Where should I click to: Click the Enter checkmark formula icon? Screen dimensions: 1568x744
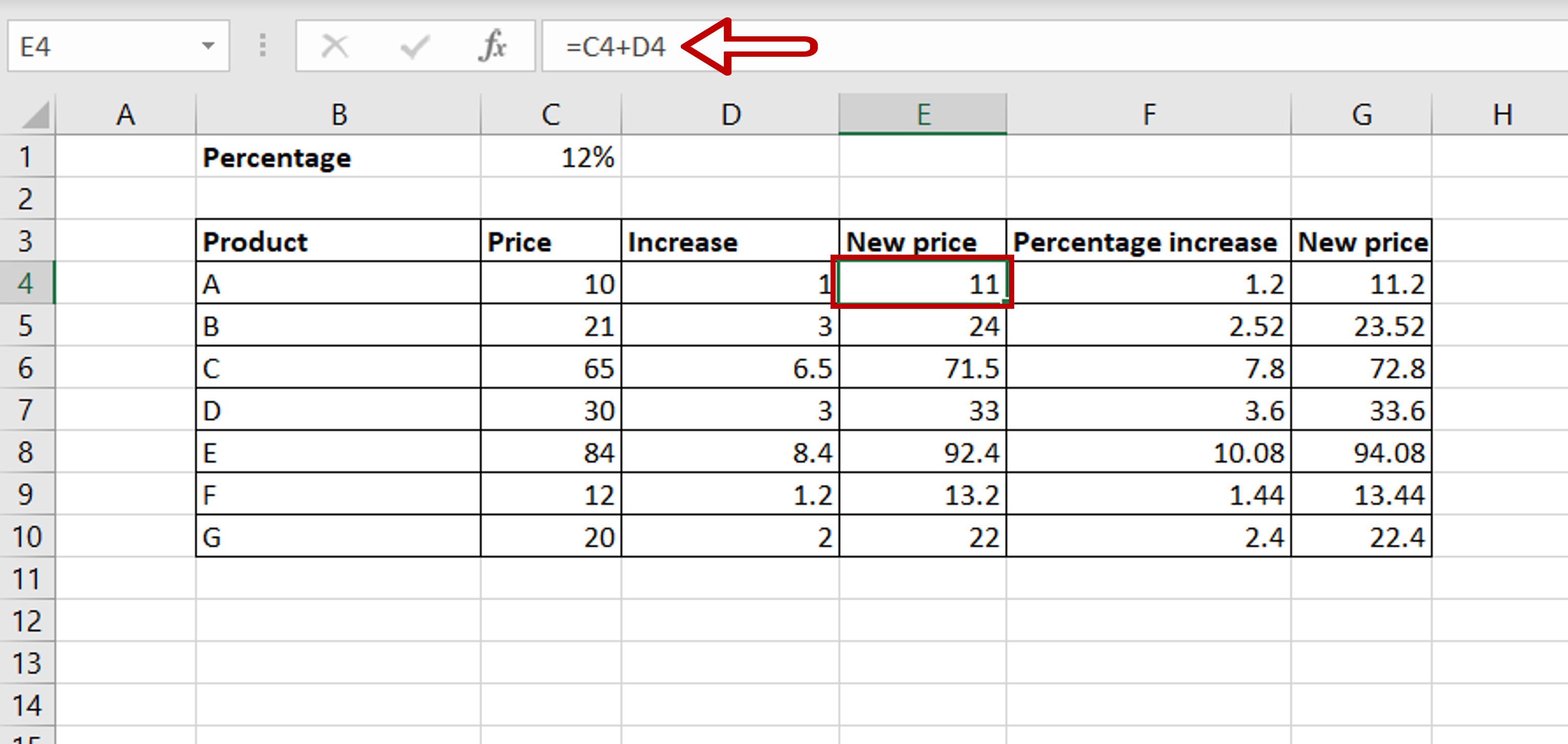coord(415,46)
